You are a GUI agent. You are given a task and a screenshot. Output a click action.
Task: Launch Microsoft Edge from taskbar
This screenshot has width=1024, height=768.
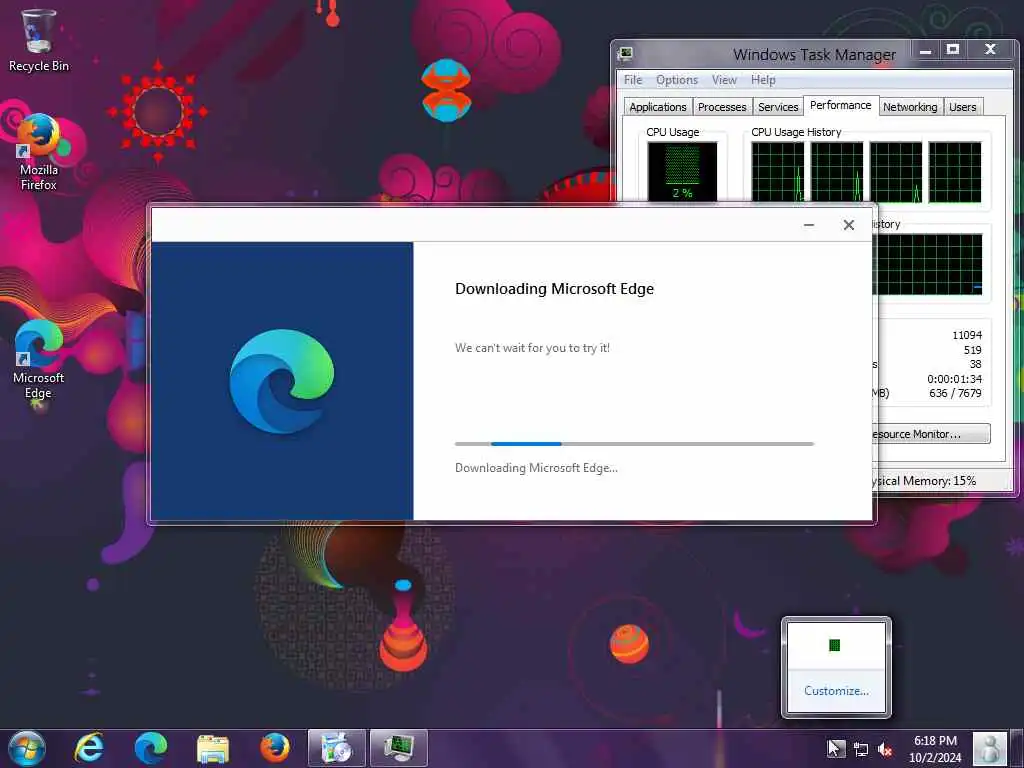pyautogui.click(x=151, y=748)
